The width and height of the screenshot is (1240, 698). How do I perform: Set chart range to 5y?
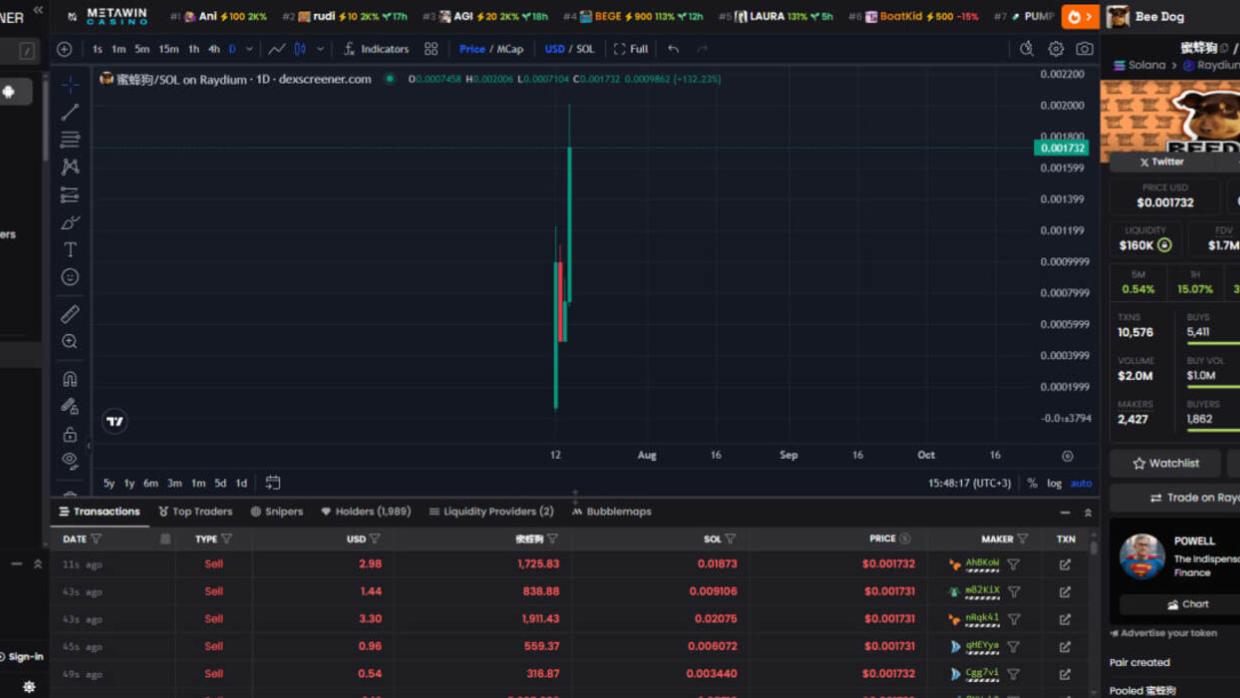[109, 483]
